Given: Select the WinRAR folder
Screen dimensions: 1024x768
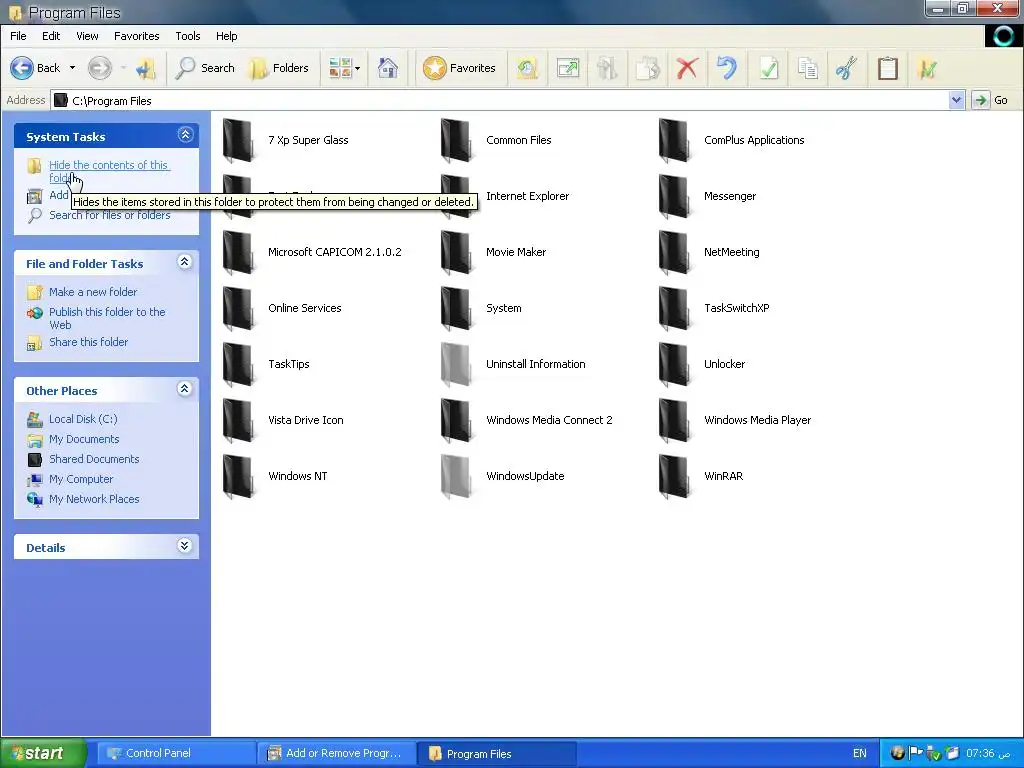Looking at the screenshot, I should (701, 476).
